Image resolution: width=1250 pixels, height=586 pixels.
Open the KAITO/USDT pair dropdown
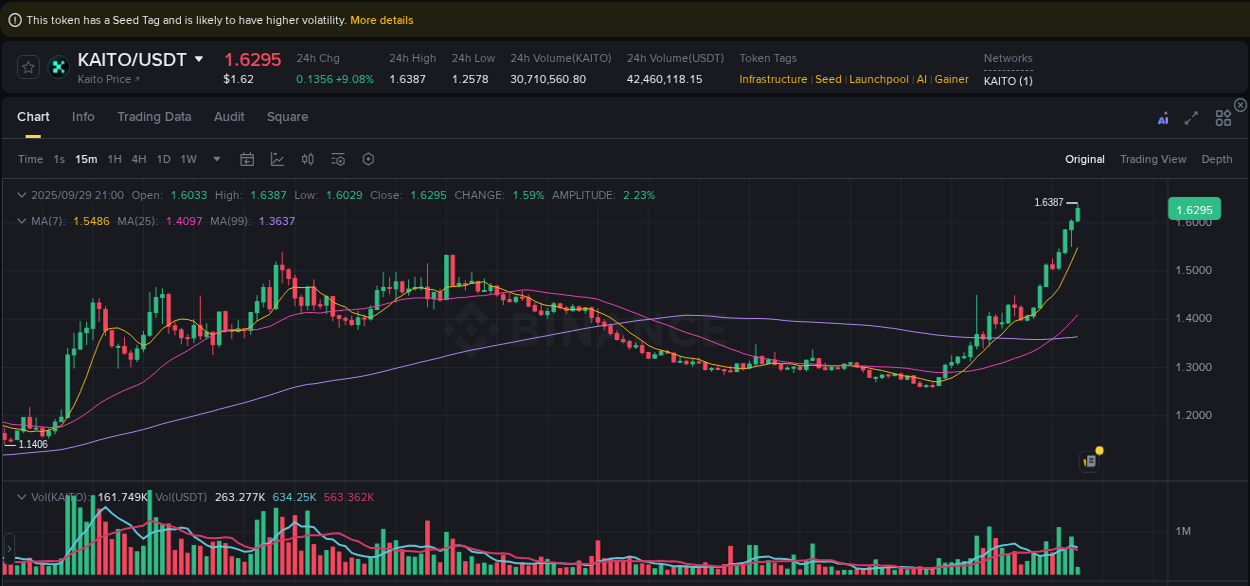click(x=199, y=59)
